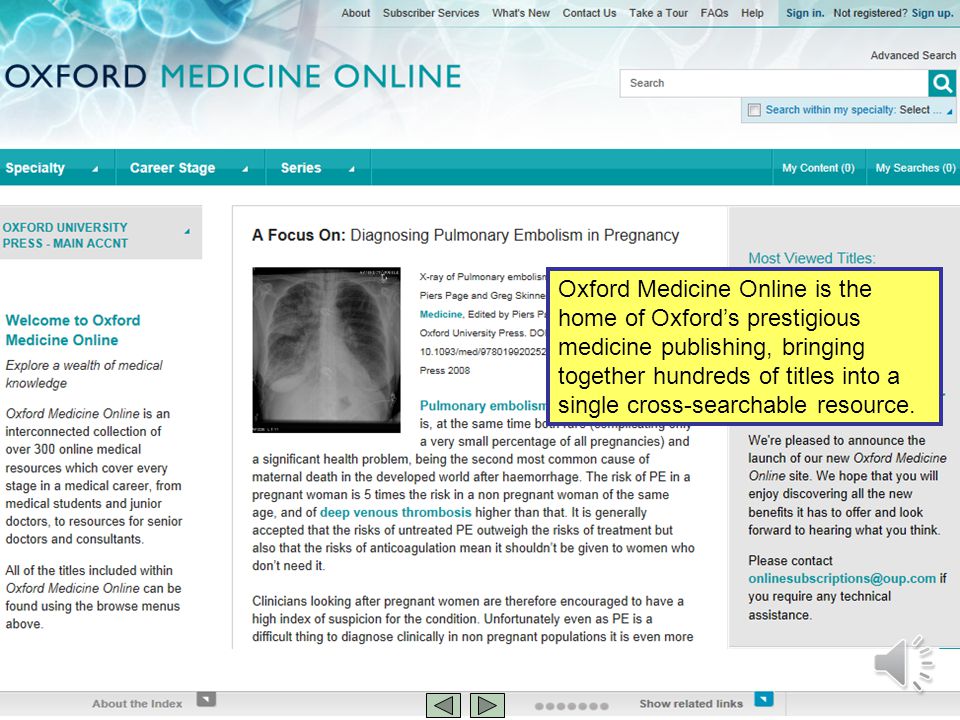Click the 'Explore a wealth of medical knowledge' text

[x=84, y=374]
